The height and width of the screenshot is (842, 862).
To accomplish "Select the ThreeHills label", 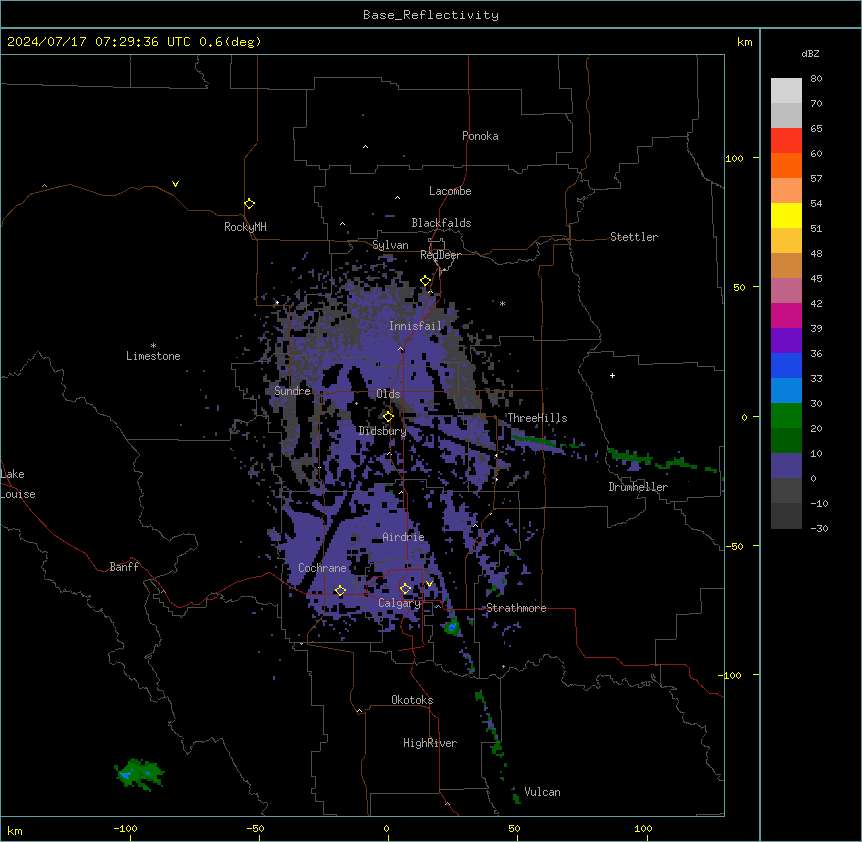I will (x=537, y=418).
